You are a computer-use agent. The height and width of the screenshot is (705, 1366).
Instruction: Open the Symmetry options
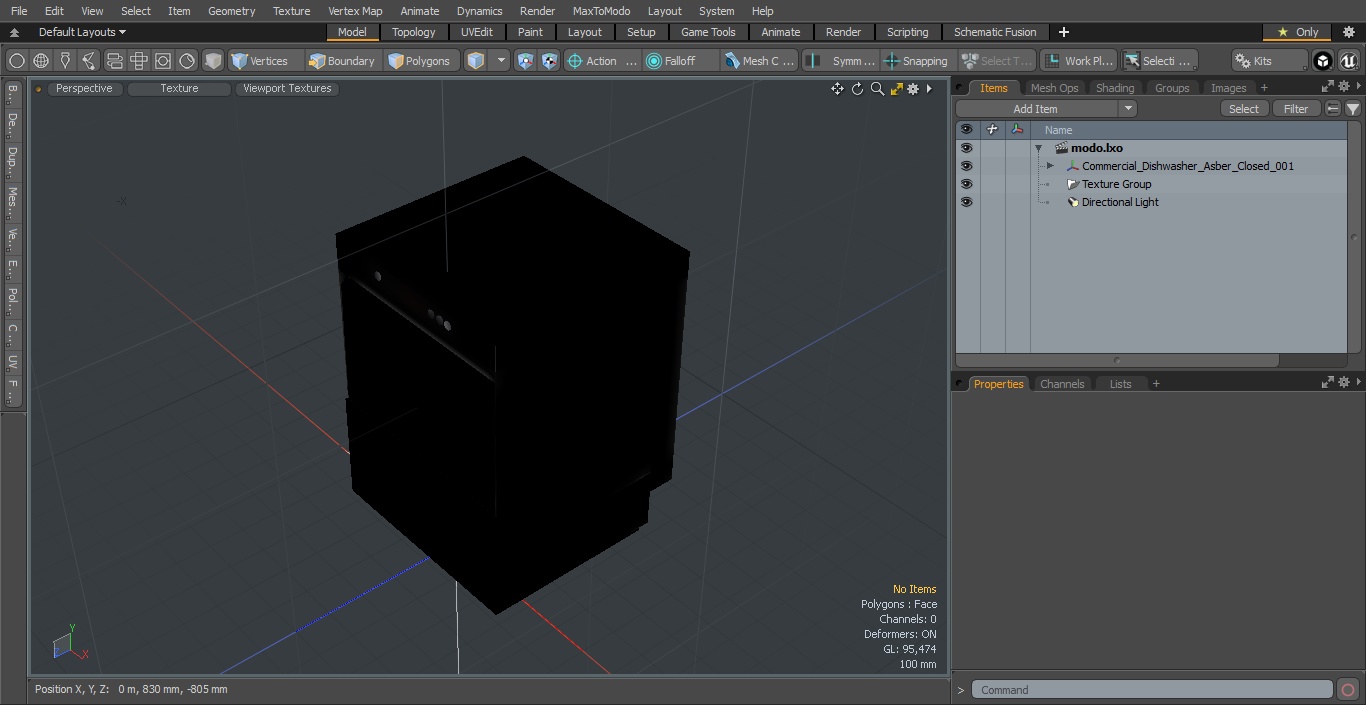[841, 61]
